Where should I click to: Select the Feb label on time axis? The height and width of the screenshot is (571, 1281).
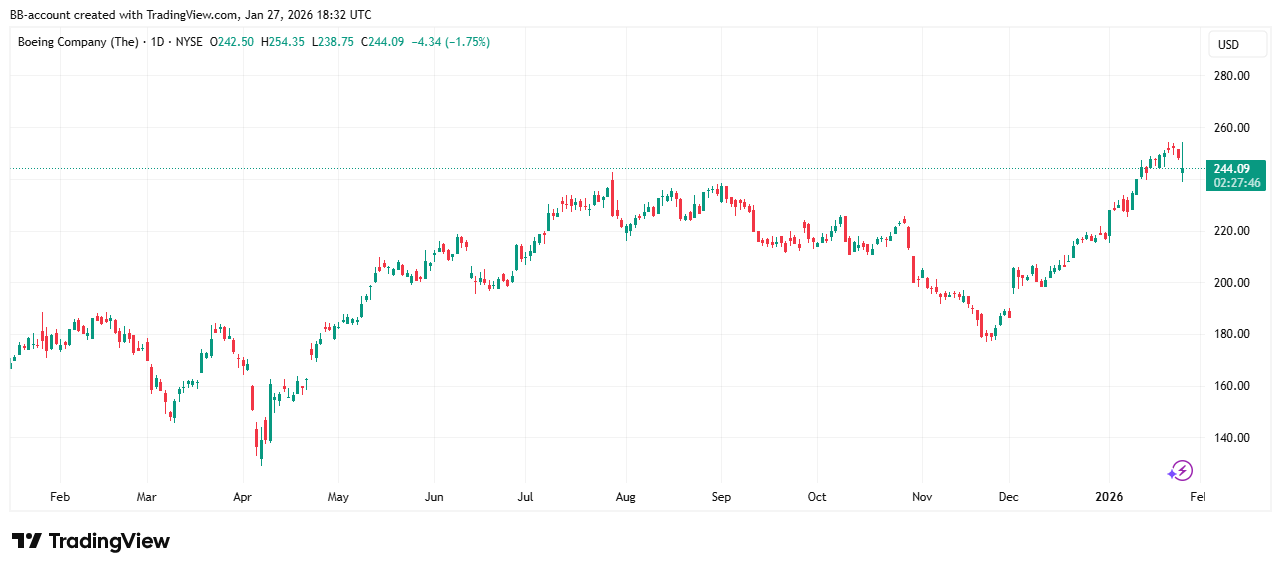59,497
